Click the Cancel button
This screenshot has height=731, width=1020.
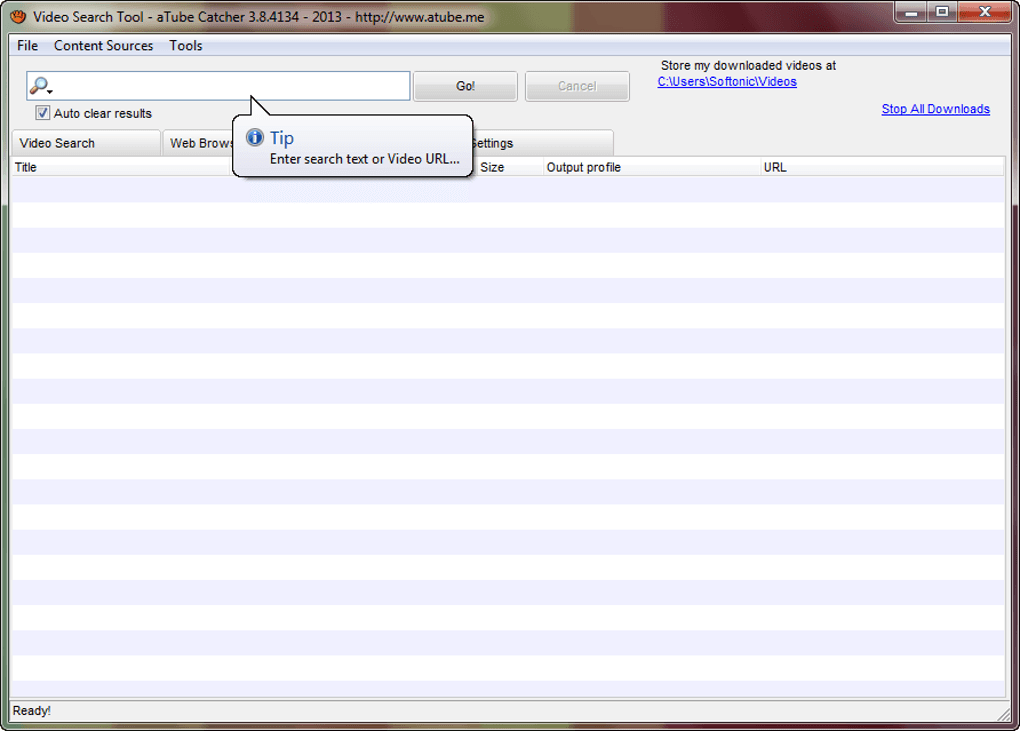coord(577,86)
